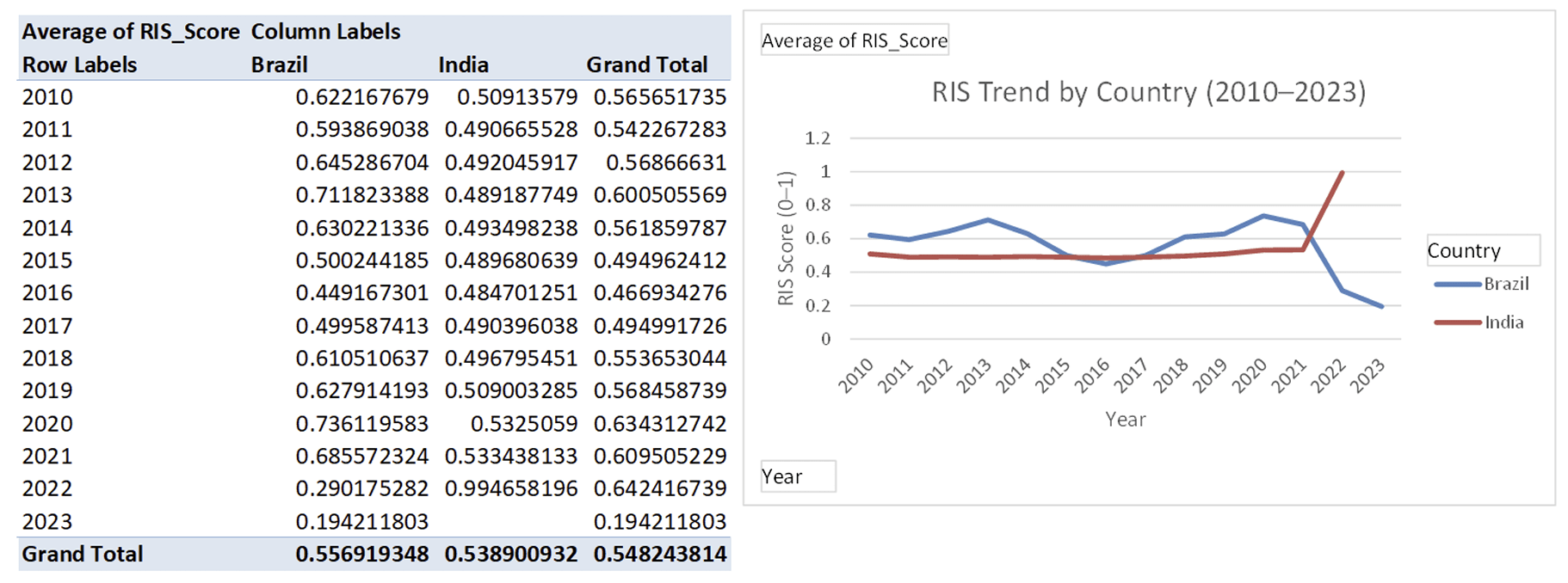
Task: Select cell with value 0.630221336
Action: tap(361, 228)
